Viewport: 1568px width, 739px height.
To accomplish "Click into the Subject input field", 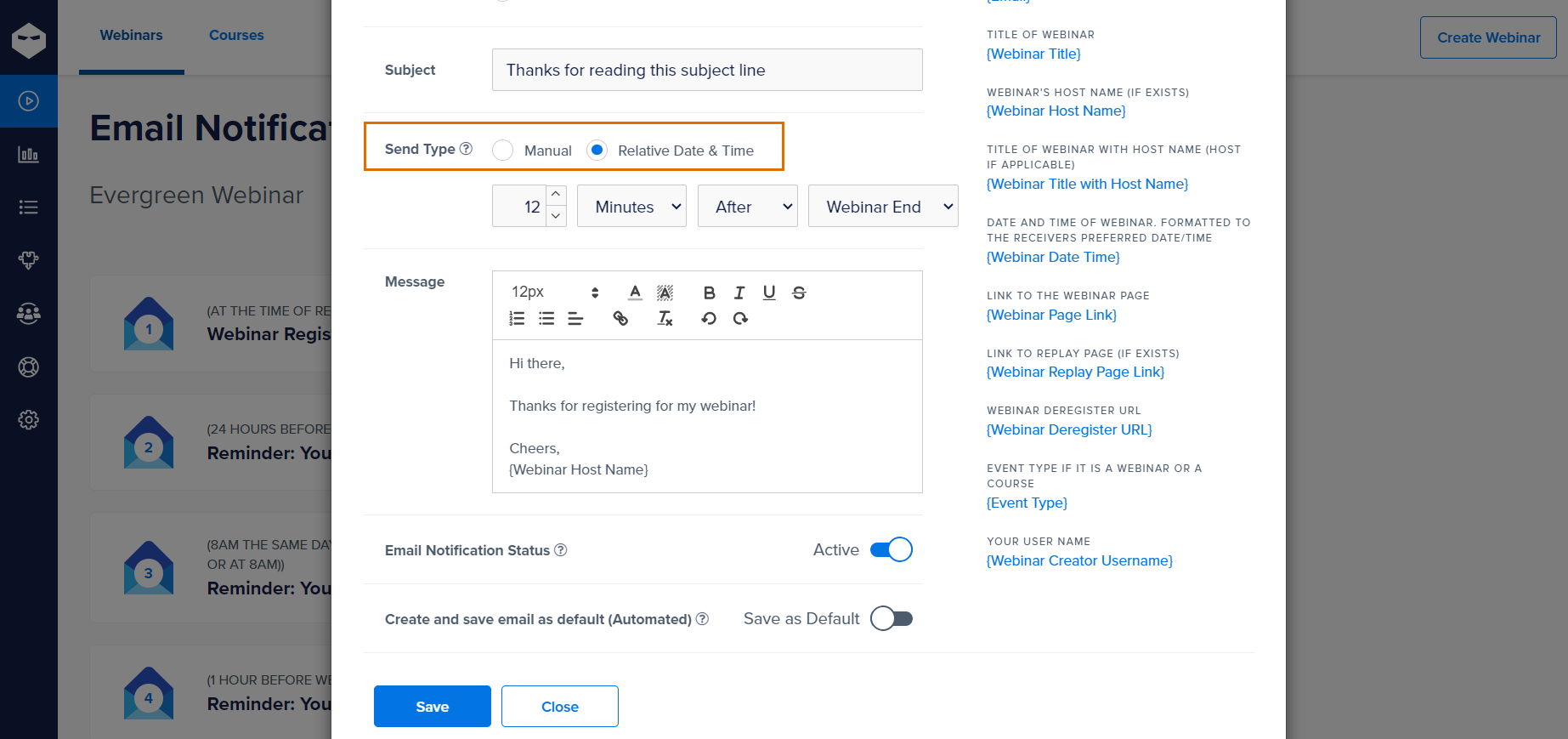I will point(707,70).
